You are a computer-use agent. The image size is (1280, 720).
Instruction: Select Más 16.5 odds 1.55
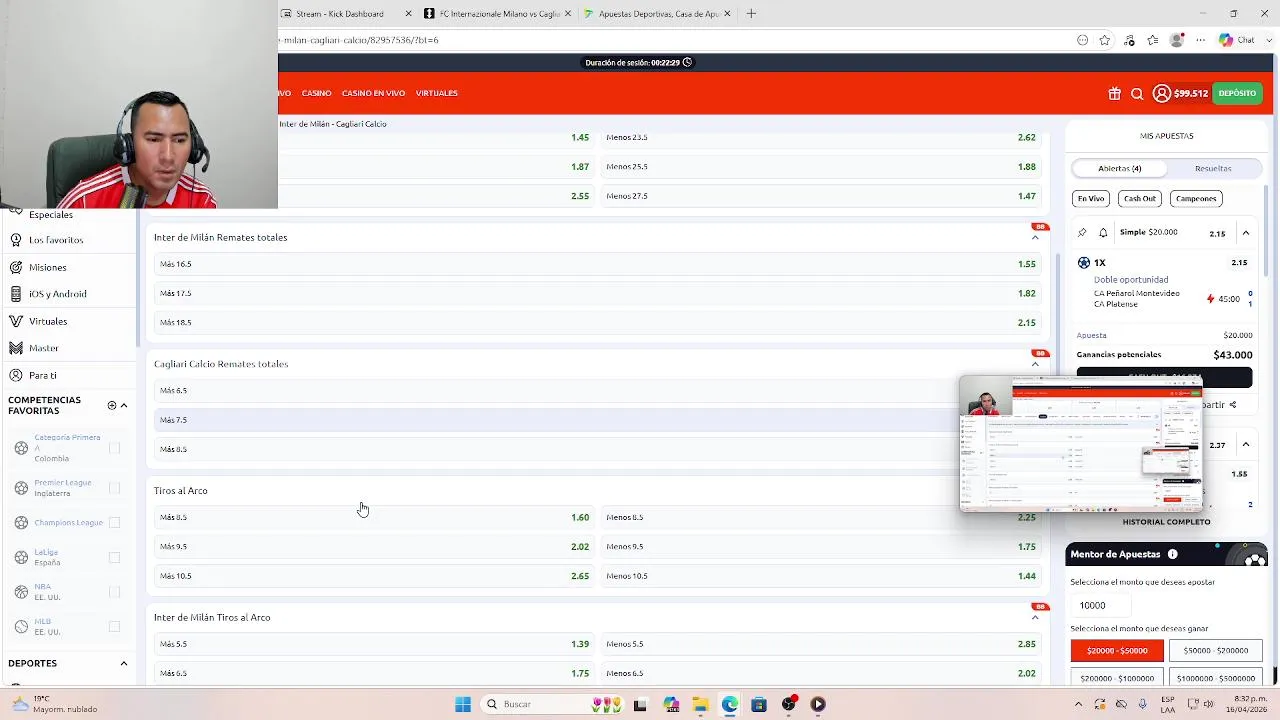coord(597,264)
